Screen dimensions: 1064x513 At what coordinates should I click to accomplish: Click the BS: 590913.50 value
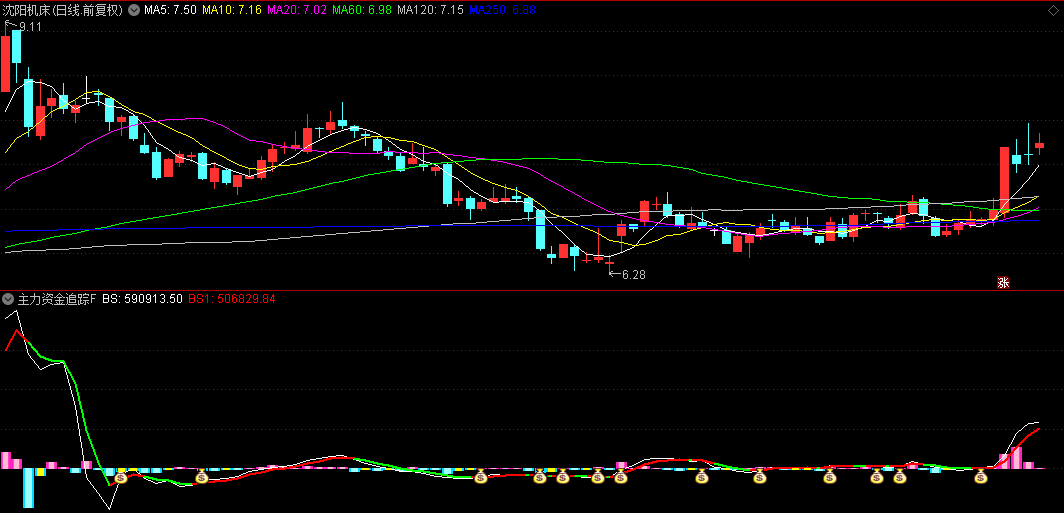point(142,299)
